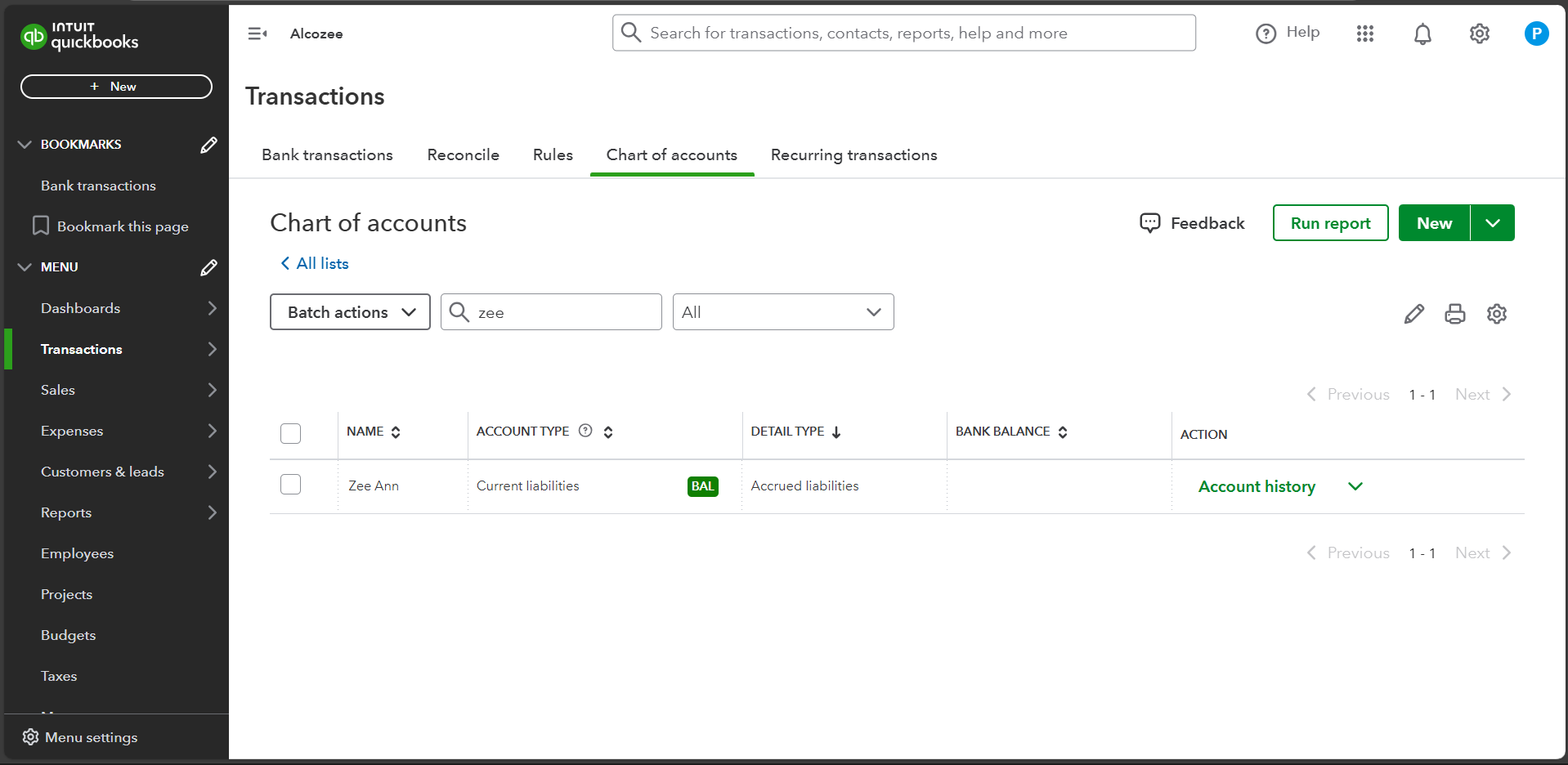Image resolution: width=1568 pixels, height=765 pixels.
Task: Collapse sidebar with the hamburger menu icon
Action: click(x=258, y=34)
